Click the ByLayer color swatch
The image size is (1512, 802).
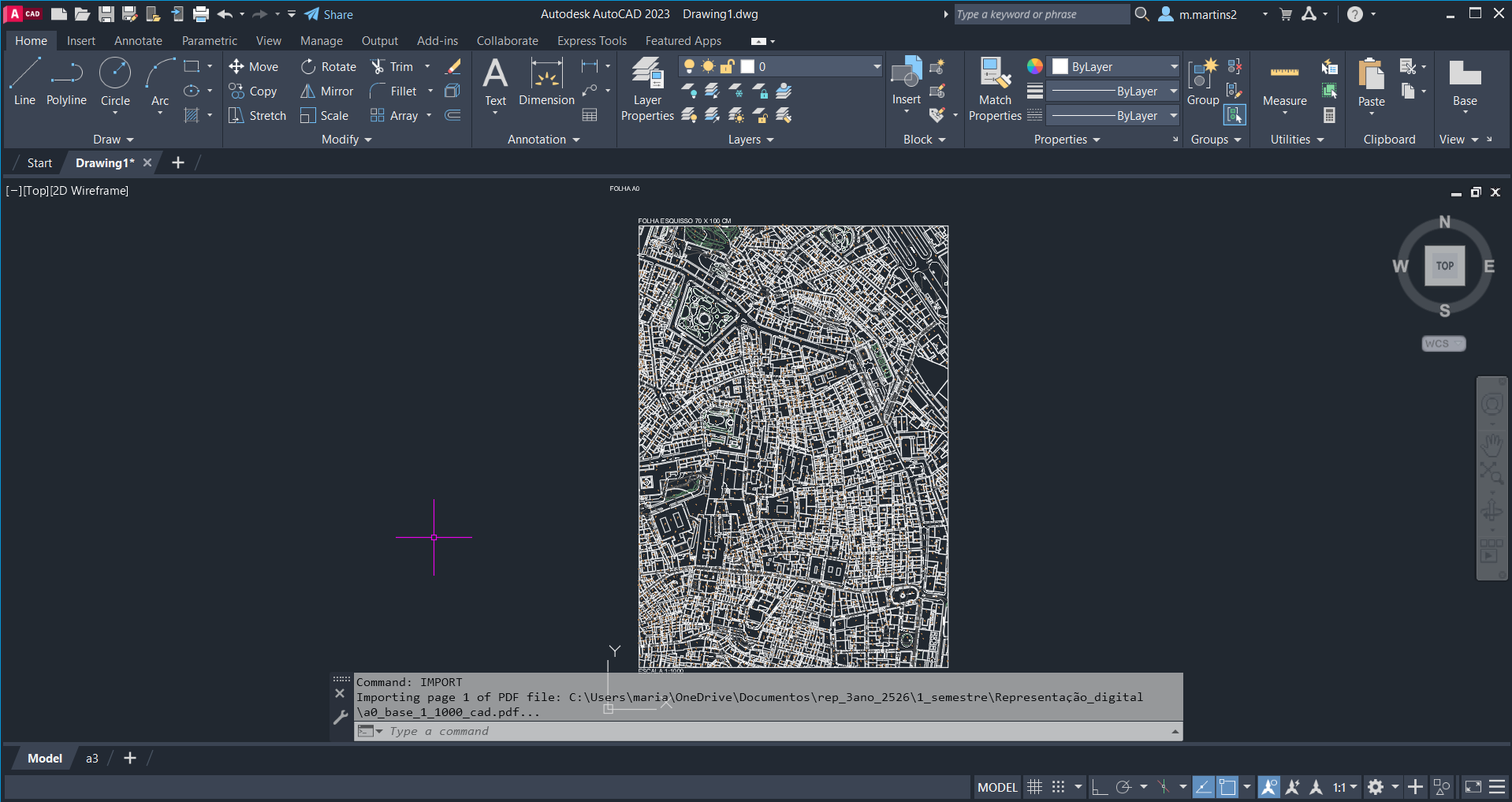point(1060,67)
